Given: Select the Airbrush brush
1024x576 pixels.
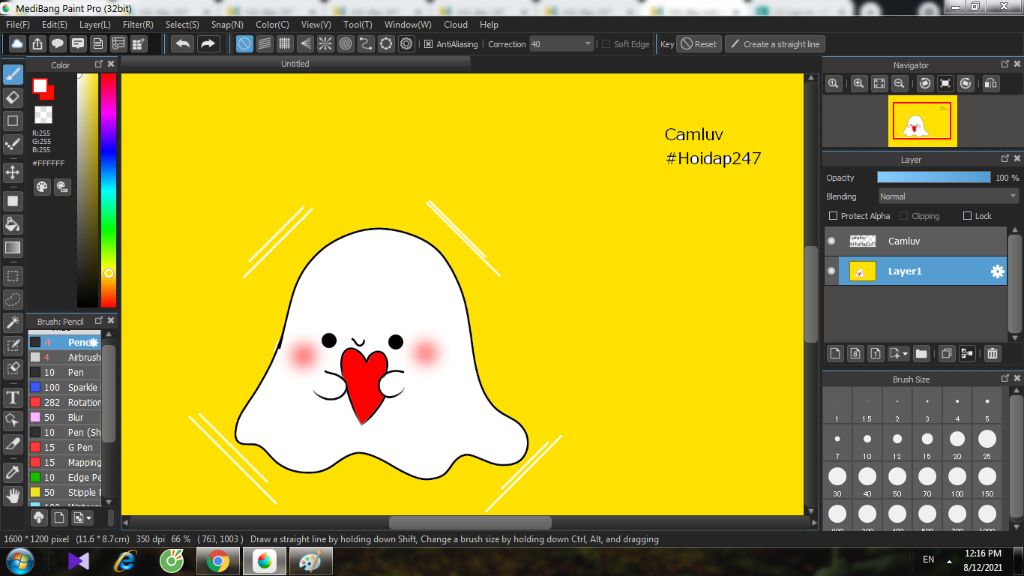Looking at the screenshot, I should [65, 357].
